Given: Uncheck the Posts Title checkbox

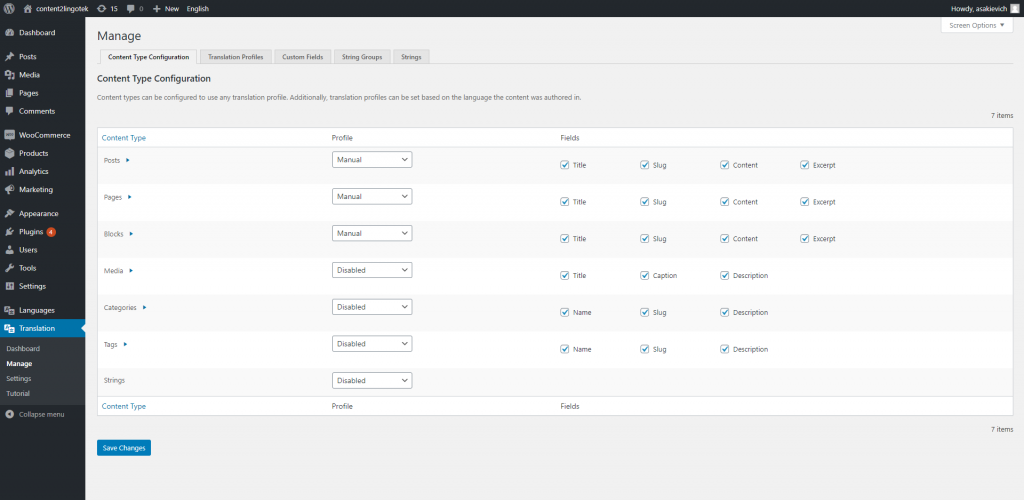Looking at the screenshot, I should click(565, 164).
